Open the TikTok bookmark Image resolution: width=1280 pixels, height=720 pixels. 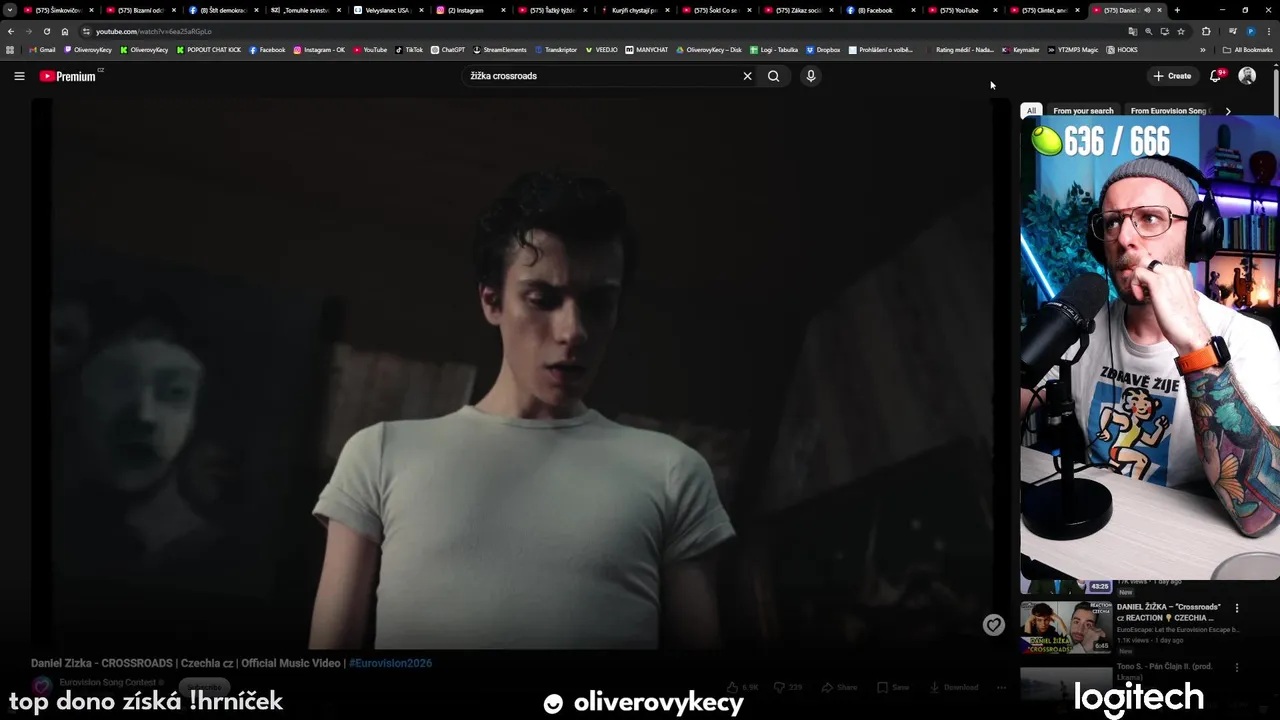[x=409, y=50]
